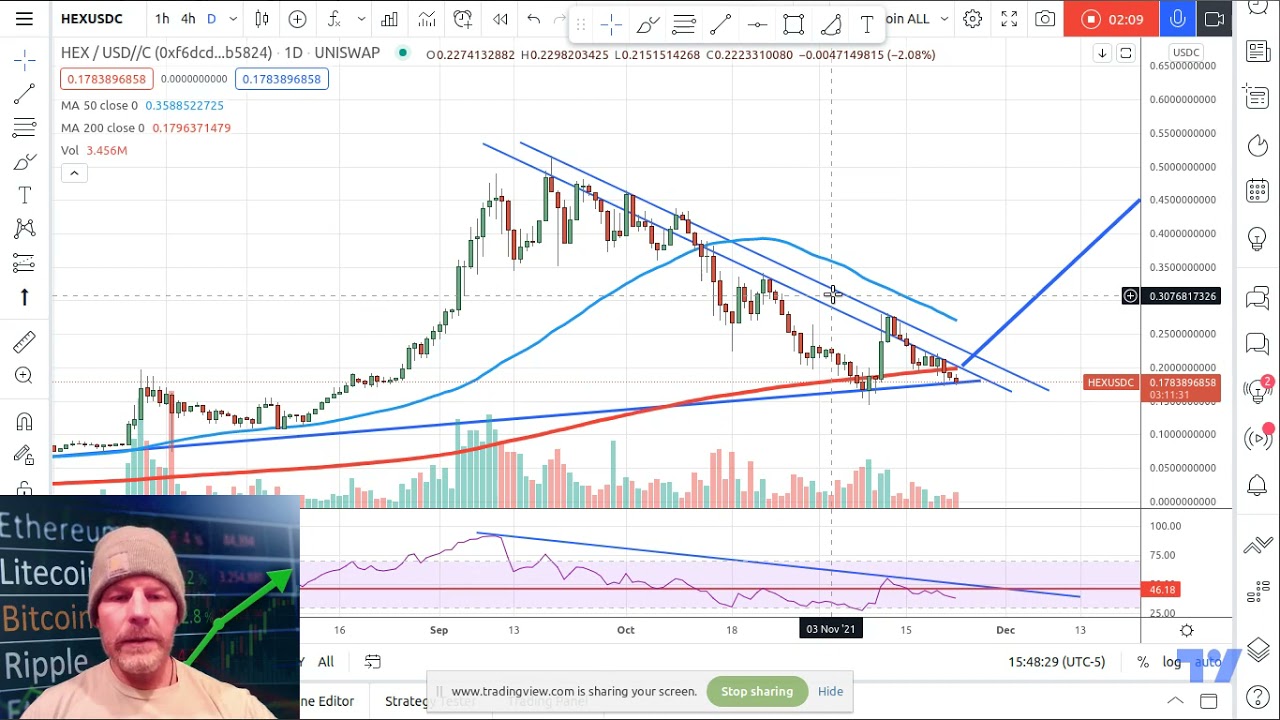
Task: Enter fullscreen mode
Action: click(1009, 19)
